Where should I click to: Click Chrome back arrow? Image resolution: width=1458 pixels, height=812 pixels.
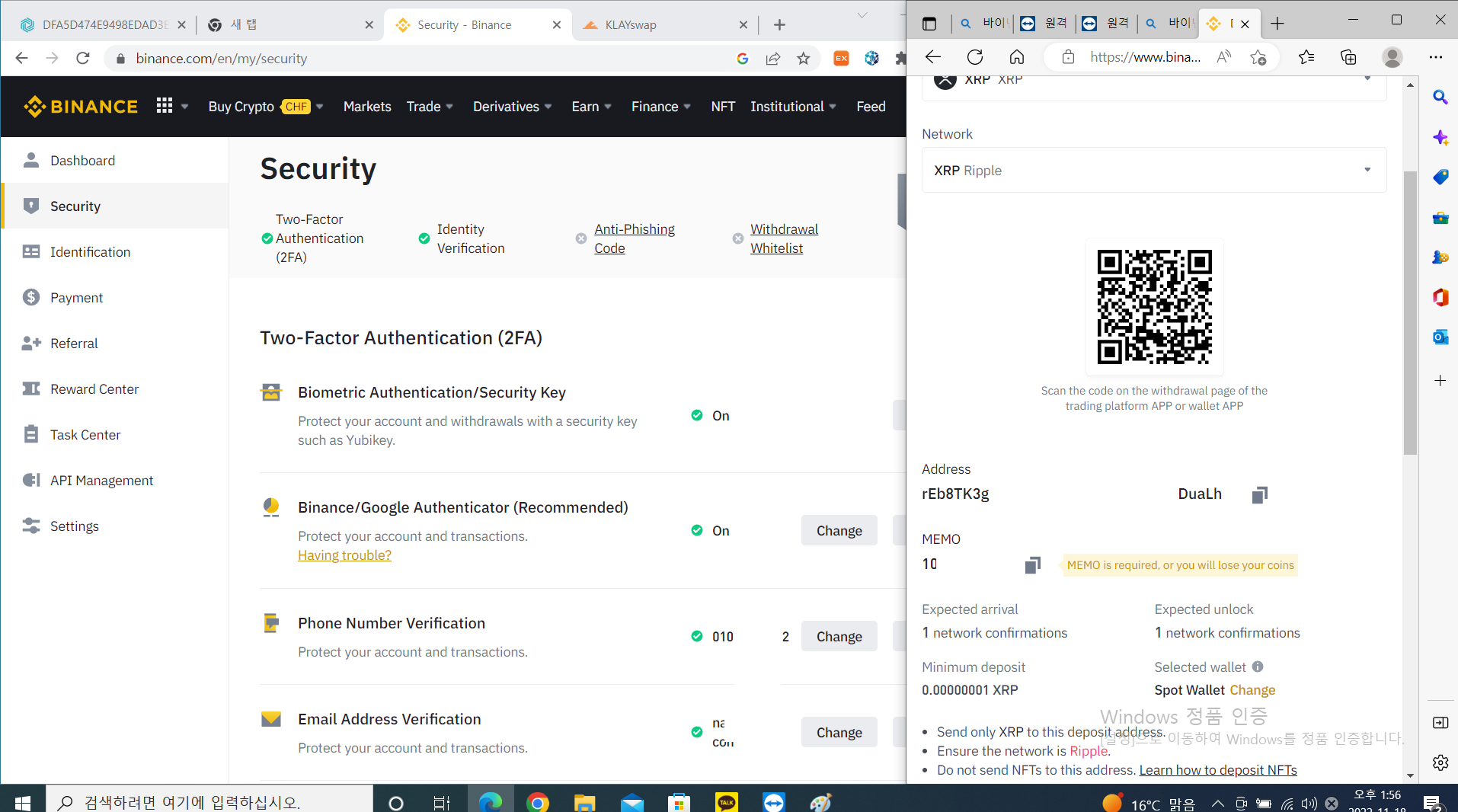pyautogui.click(x=21, y=58)
